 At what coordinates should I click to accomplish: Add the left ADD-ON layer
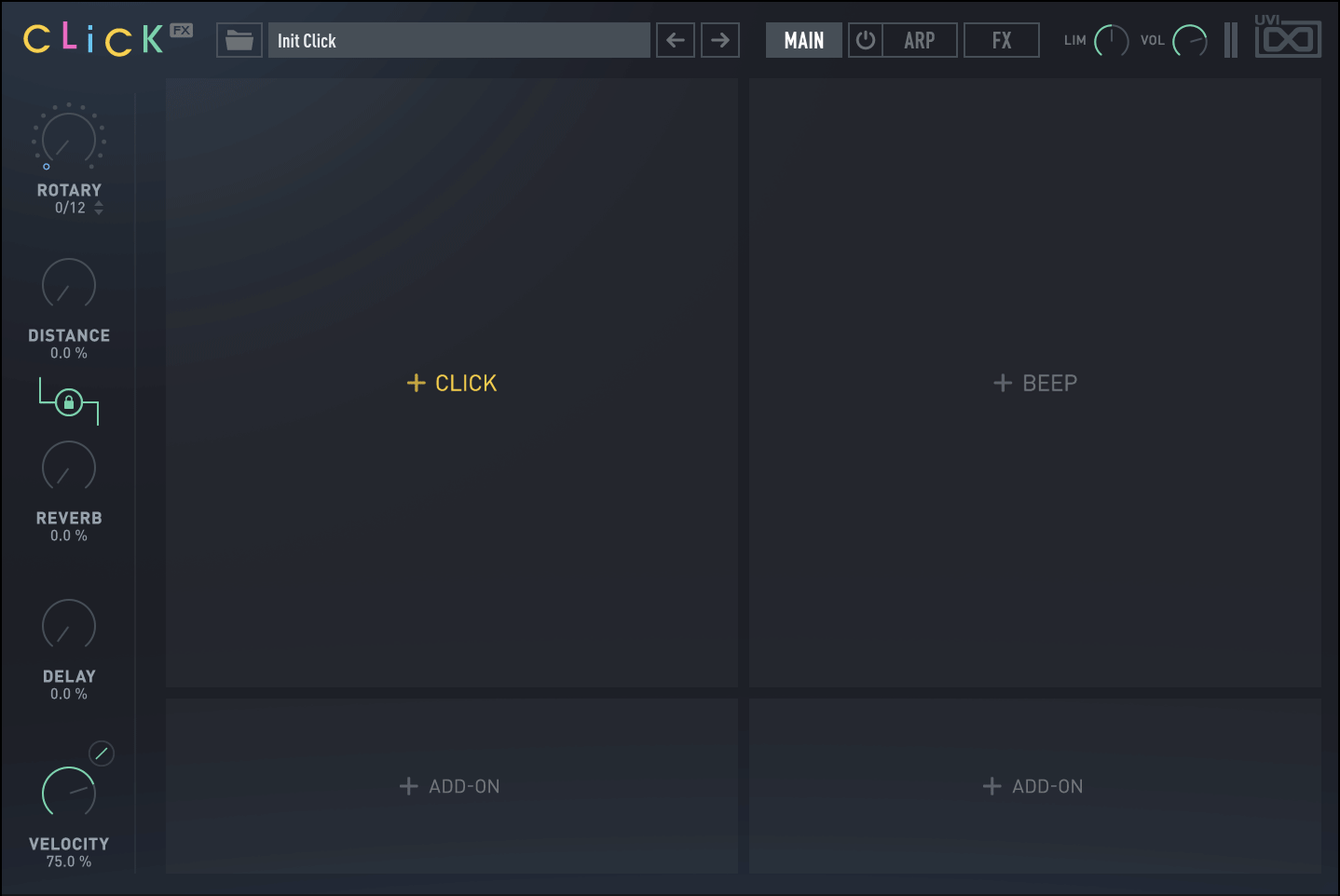pyautogui.click(x=452, y=786)
